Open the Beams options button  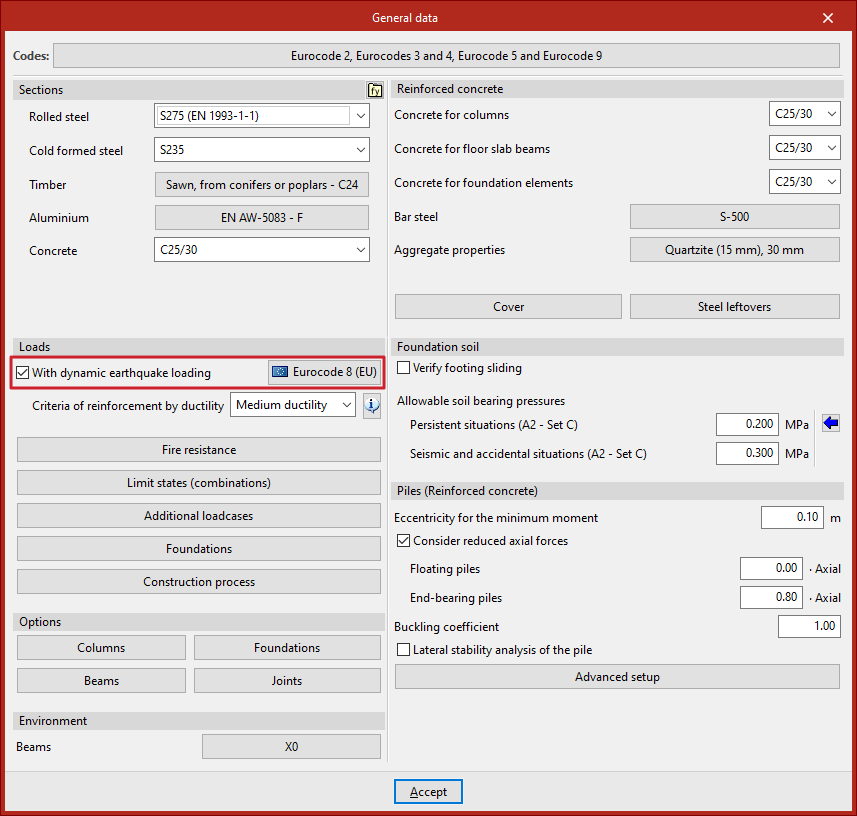tap(101, 680)
